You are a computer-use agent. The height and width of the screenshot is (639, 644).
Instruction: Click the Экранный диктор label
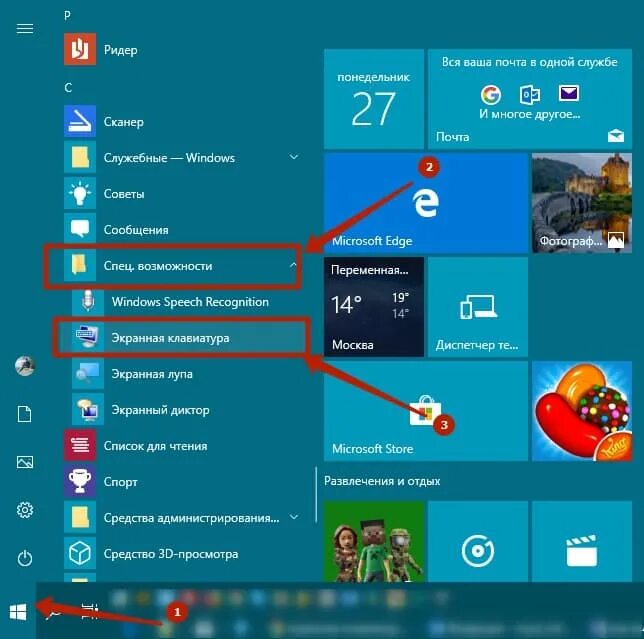click(161, 410)
